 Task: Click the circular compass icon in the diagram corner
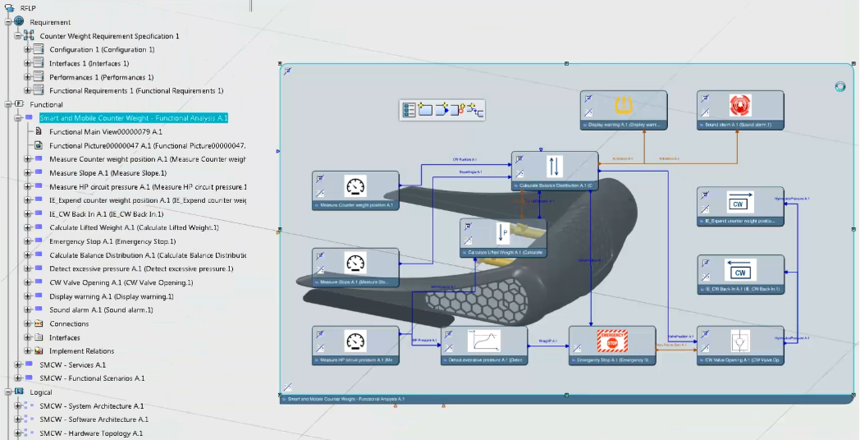point(840,86)
